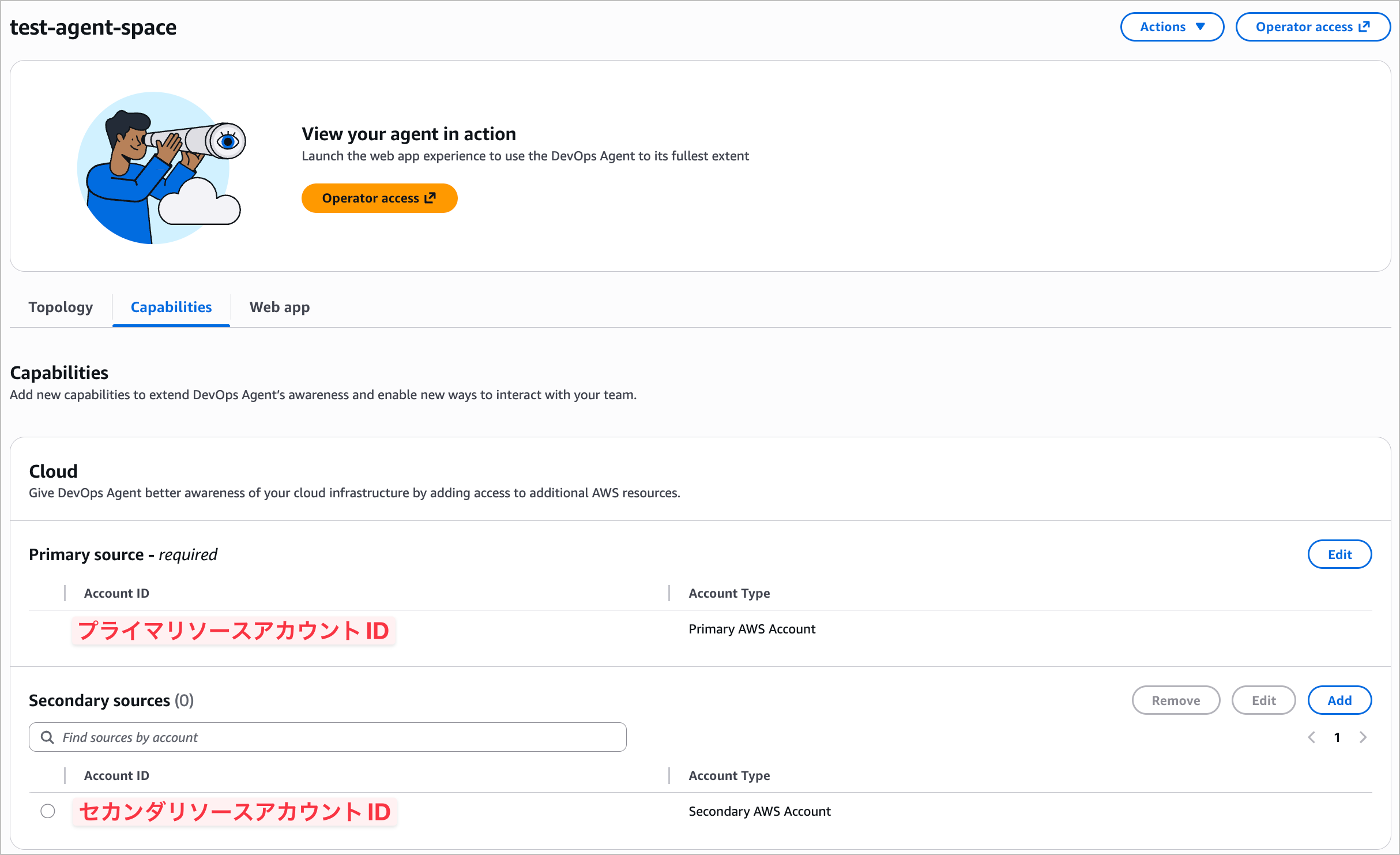Click the search magnifier icon

47,737
